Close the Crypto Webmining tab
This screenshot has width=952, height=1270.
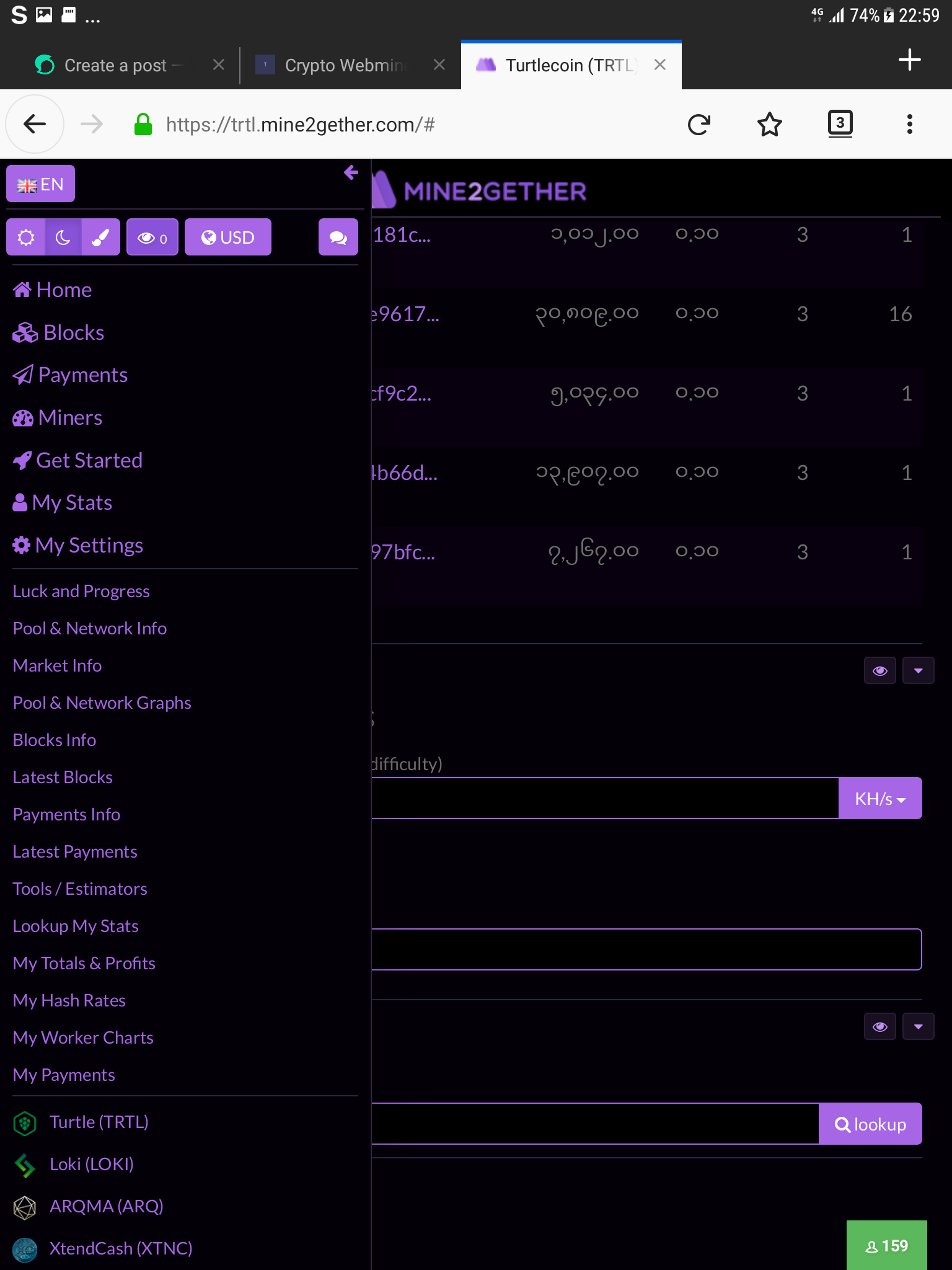(439, 64)
